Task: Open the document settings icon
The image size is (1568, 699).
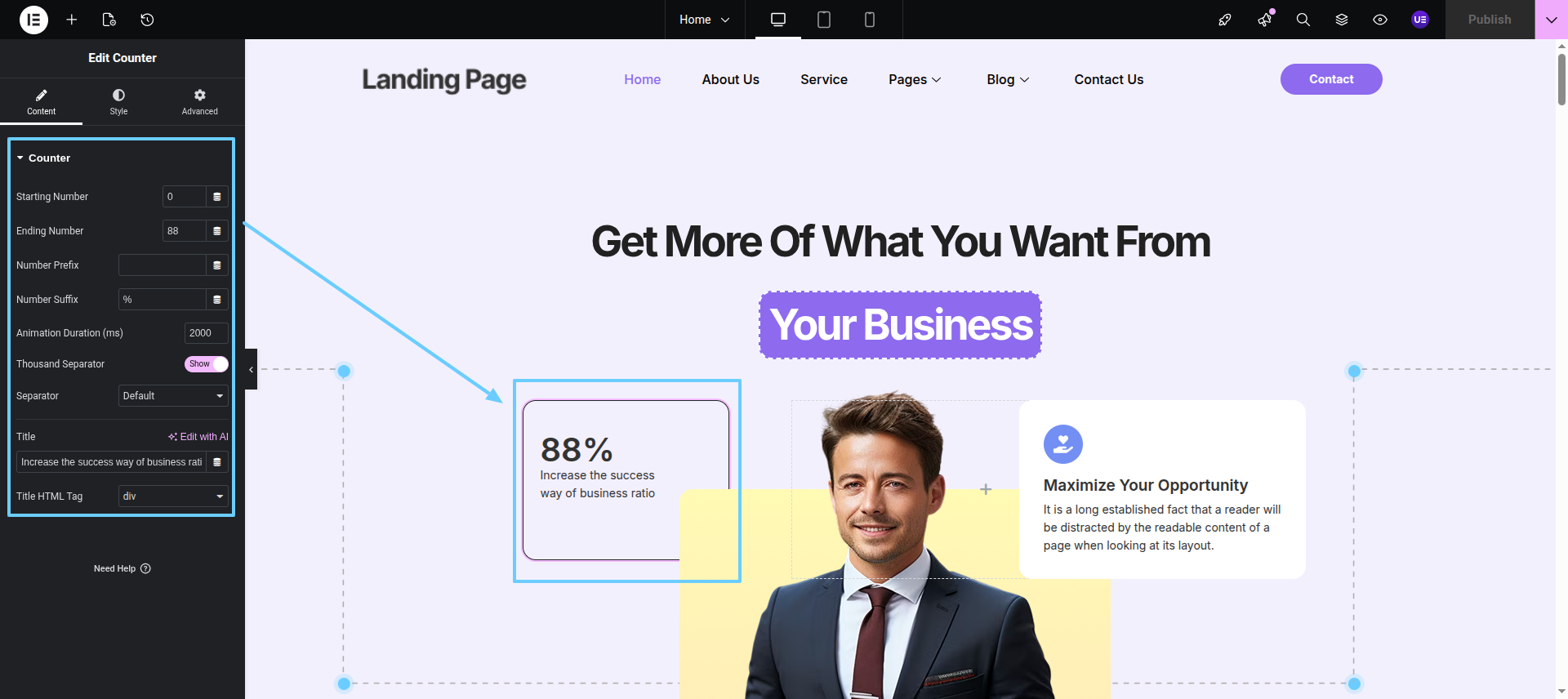Action: point(109,20)
